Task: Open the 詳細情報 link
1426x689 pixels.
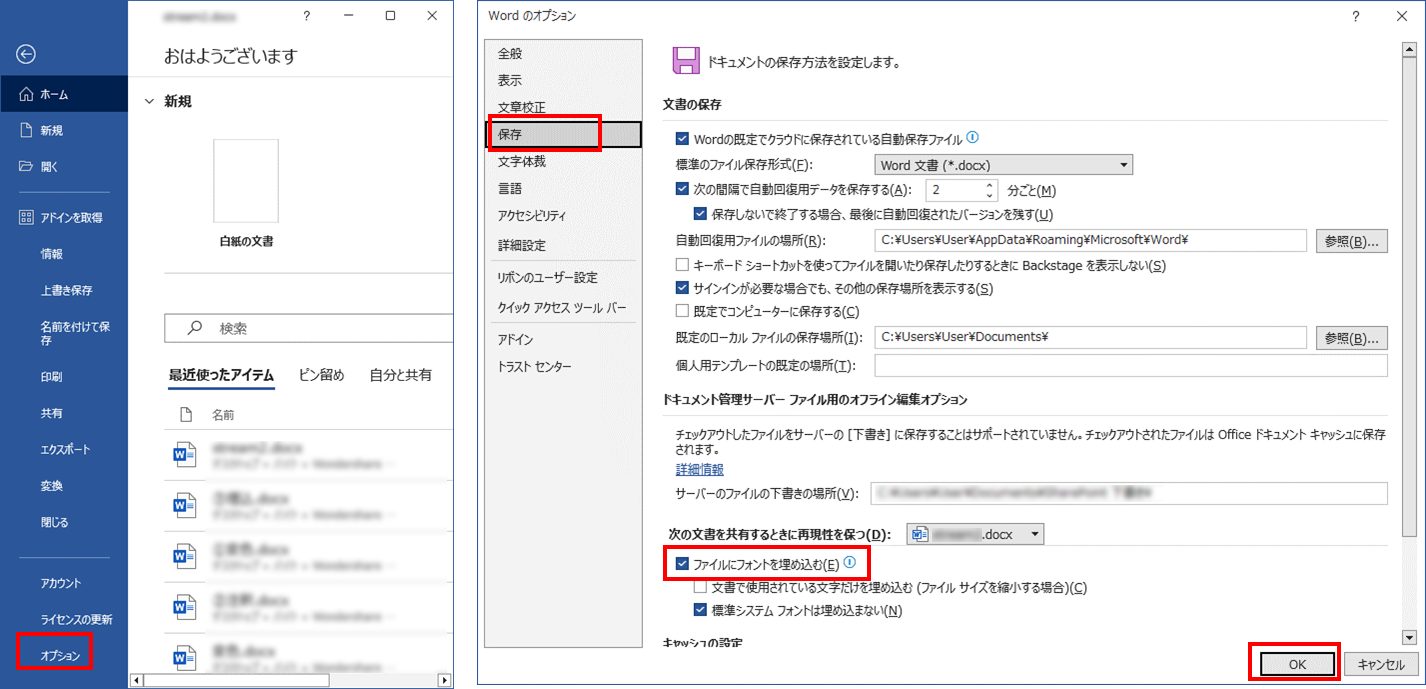Action: pos(699,469)
